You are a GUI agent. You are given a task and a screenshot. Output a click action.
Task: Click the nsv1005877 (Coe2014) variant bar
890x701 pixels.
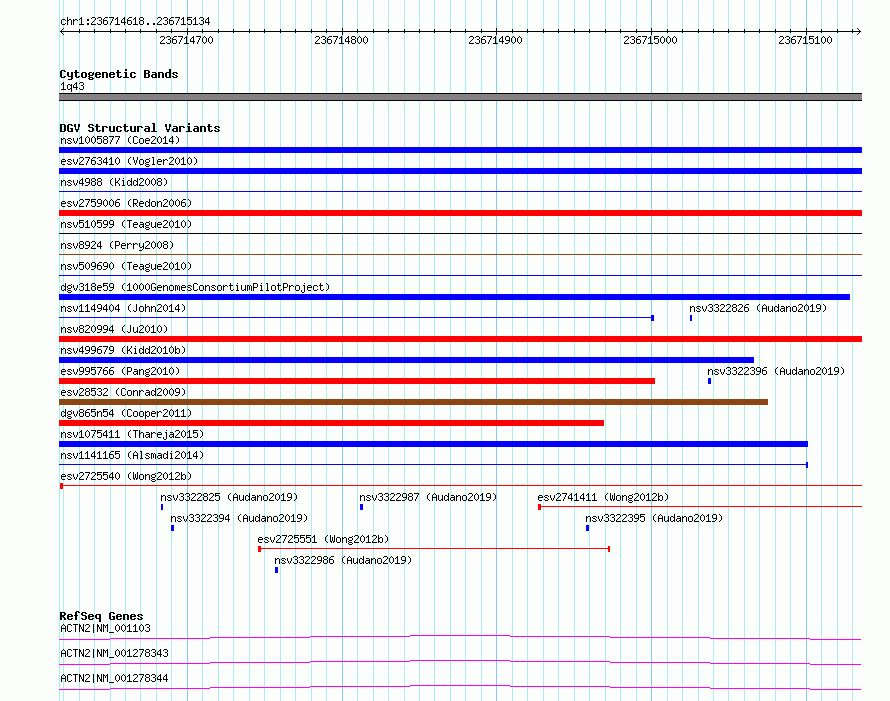pos(460,150)
